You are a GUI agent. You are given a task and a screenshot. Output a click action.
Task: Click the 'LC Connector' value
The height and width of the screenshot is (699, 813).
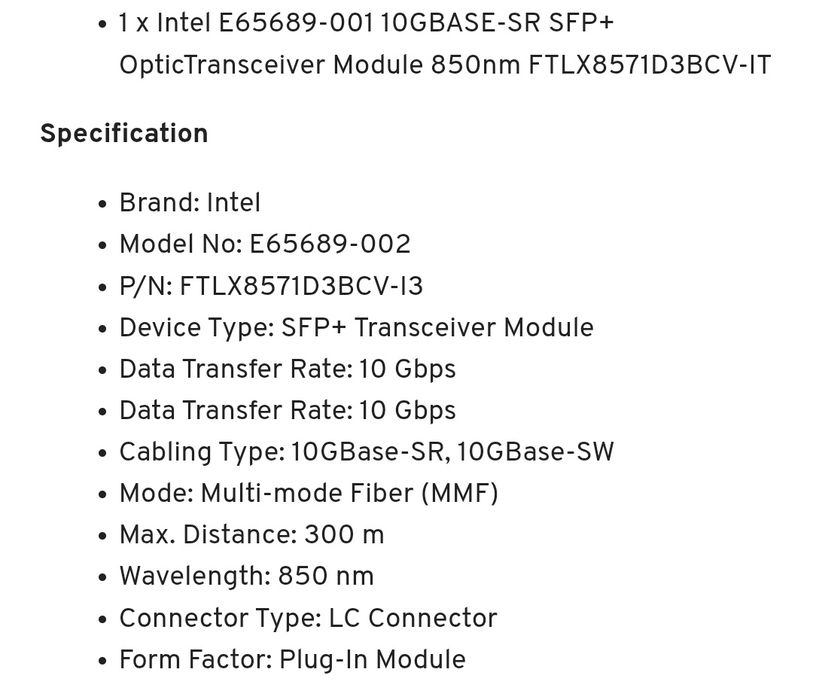point(413,618)
